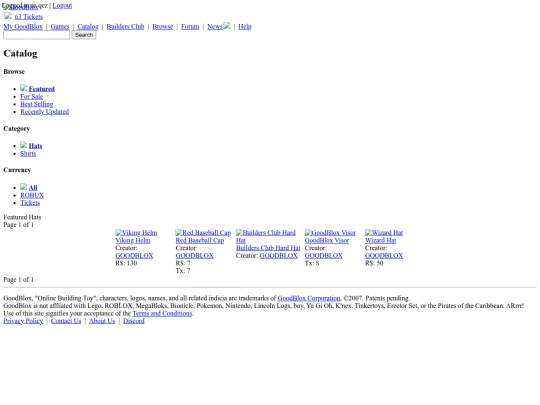Select the Shirts category
Viewport: 540px width, 405px height.
tap(28, 154)
